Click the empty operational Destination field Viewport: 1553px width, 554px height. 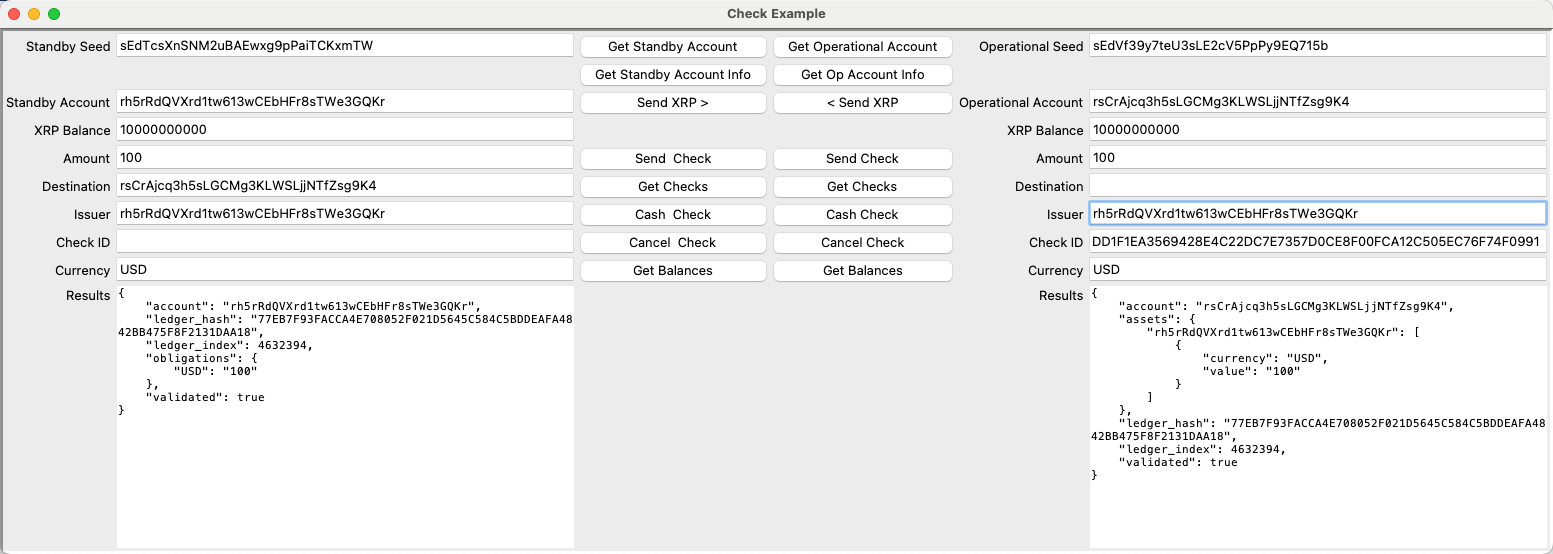pyautogui.click(x=1318, y=186)
